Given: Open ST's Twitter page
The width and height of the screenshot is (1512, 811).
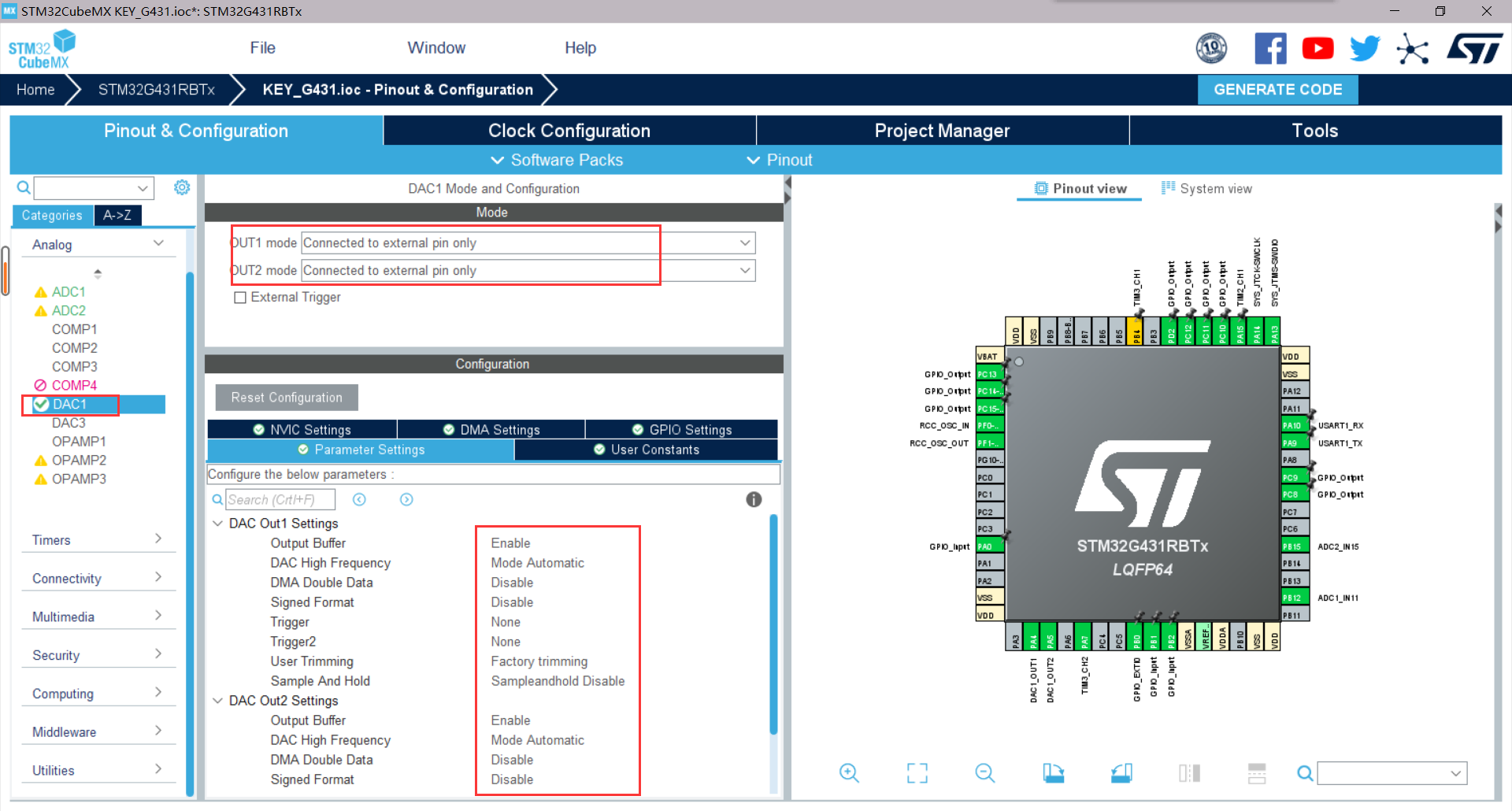Looking at the screenshot, I should pyautogui.click(x=1365, y=48).
